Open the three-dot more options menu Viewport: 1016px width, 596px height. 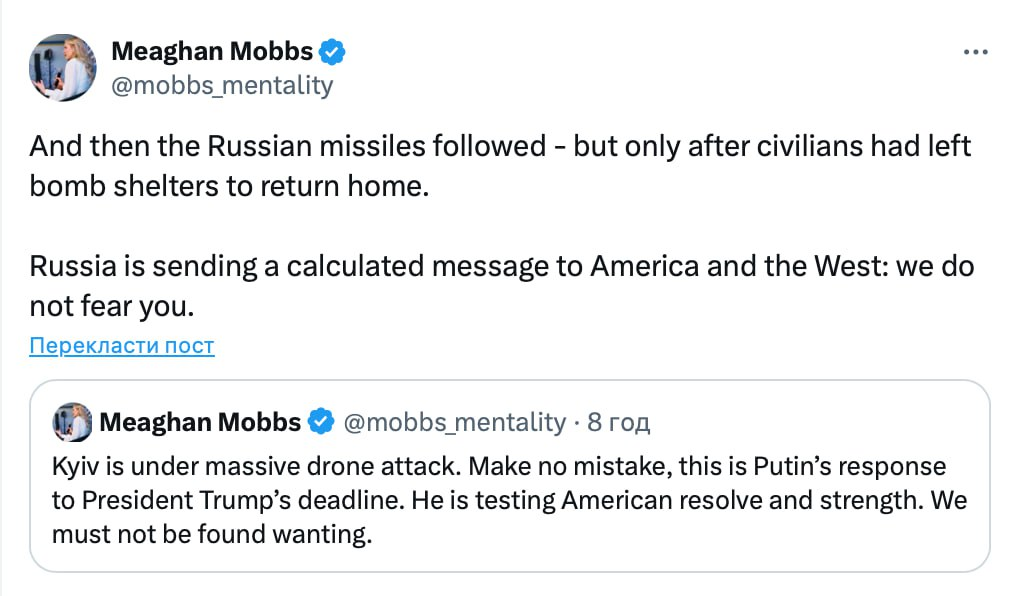coord(976,52)
